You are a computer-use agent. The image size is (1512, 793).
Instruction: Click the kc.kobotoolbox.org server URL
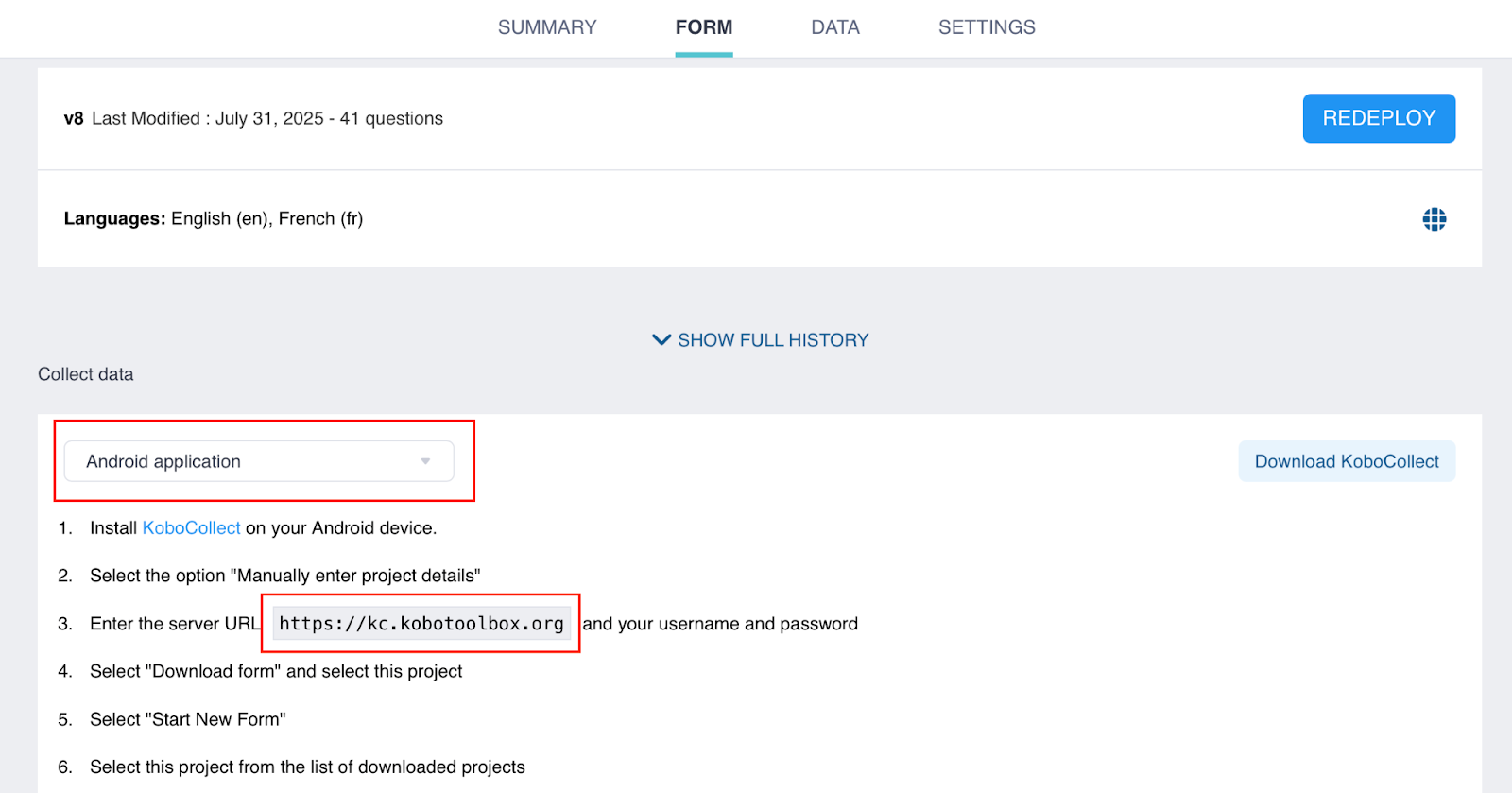pyautogui.click(x=421, y=624)
